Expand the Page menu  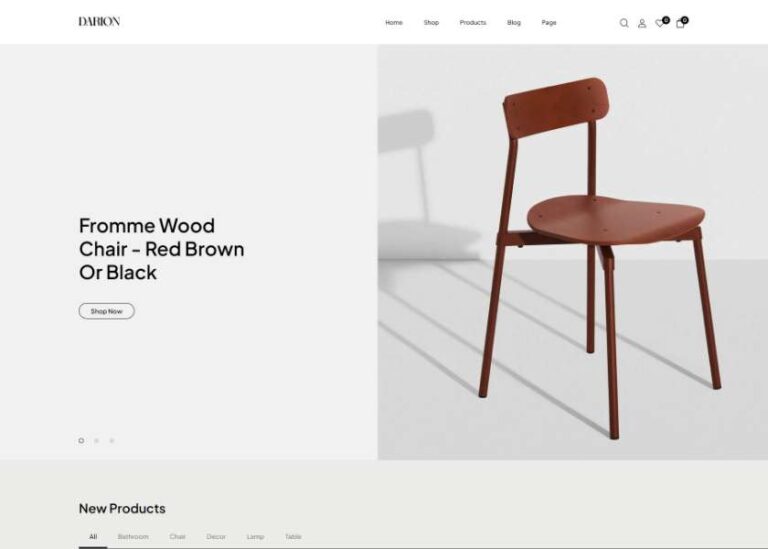pyautogui.click(x=549, y=23)
